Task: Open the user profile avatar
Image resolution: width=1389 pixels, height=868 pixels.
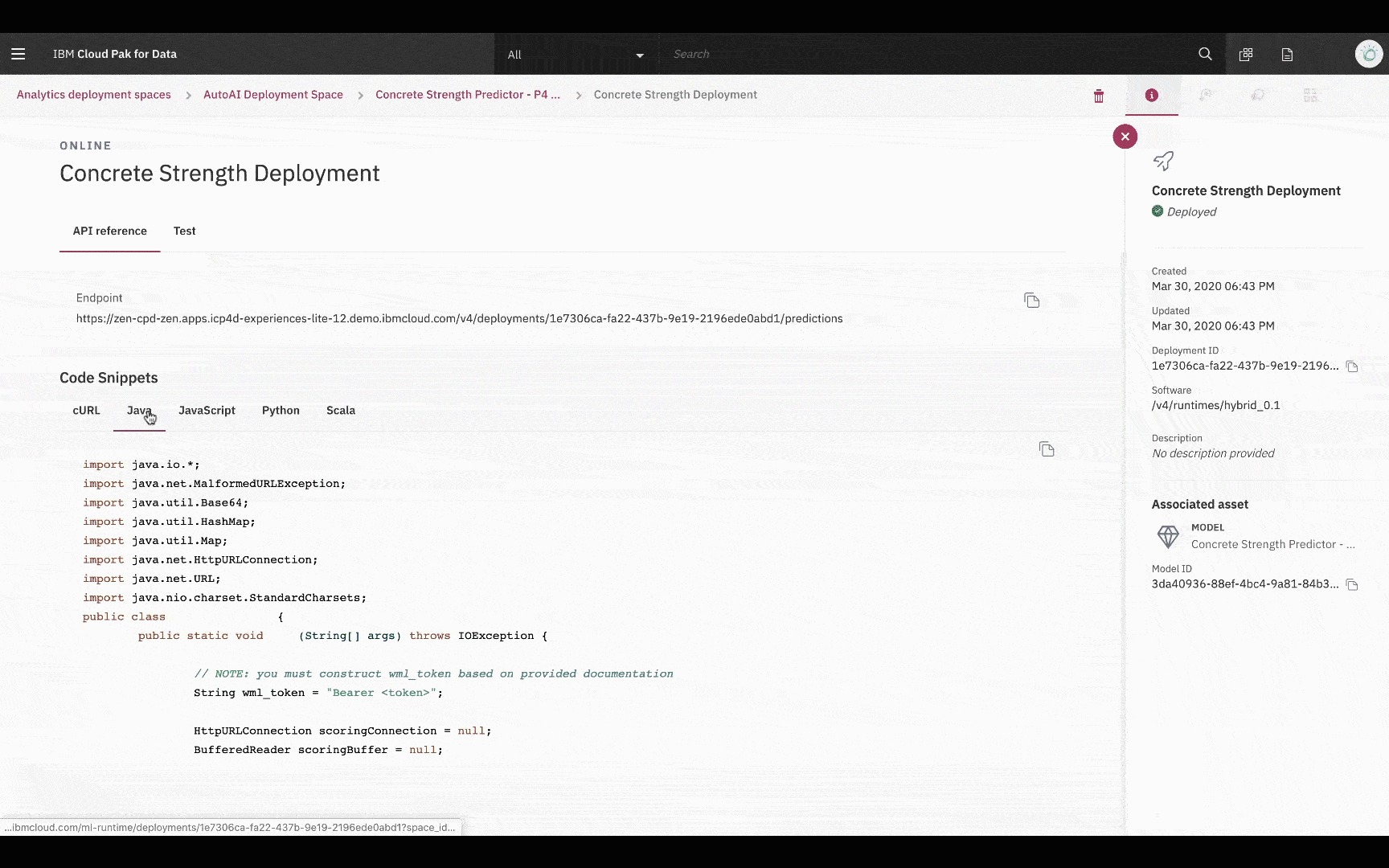Action: [1368, 54]
